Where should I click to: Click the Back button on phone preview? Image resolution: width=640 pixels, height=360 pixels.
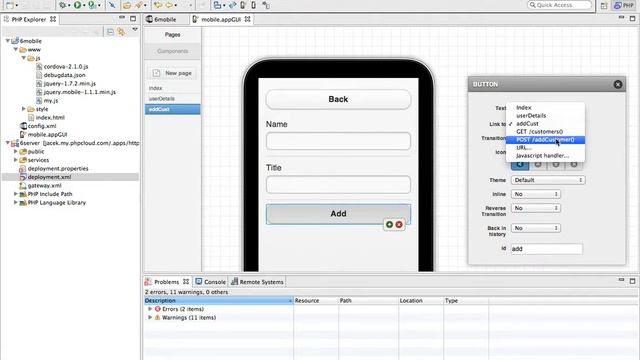point(338,99)
